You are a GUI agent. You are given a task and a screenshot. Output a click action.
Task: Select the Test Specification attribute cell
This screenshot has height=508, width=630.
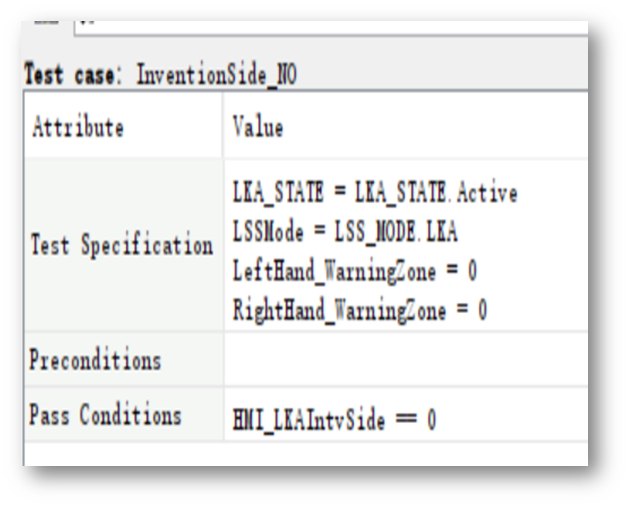tap(121, 245)
